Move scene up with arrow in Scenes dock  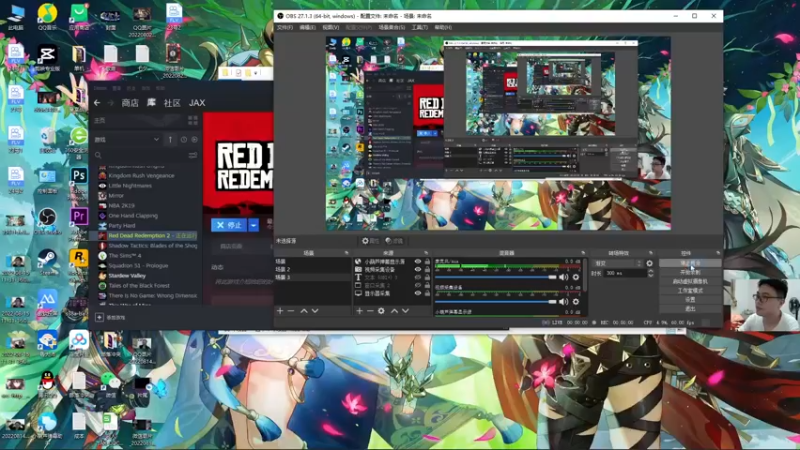coord(304,311)
